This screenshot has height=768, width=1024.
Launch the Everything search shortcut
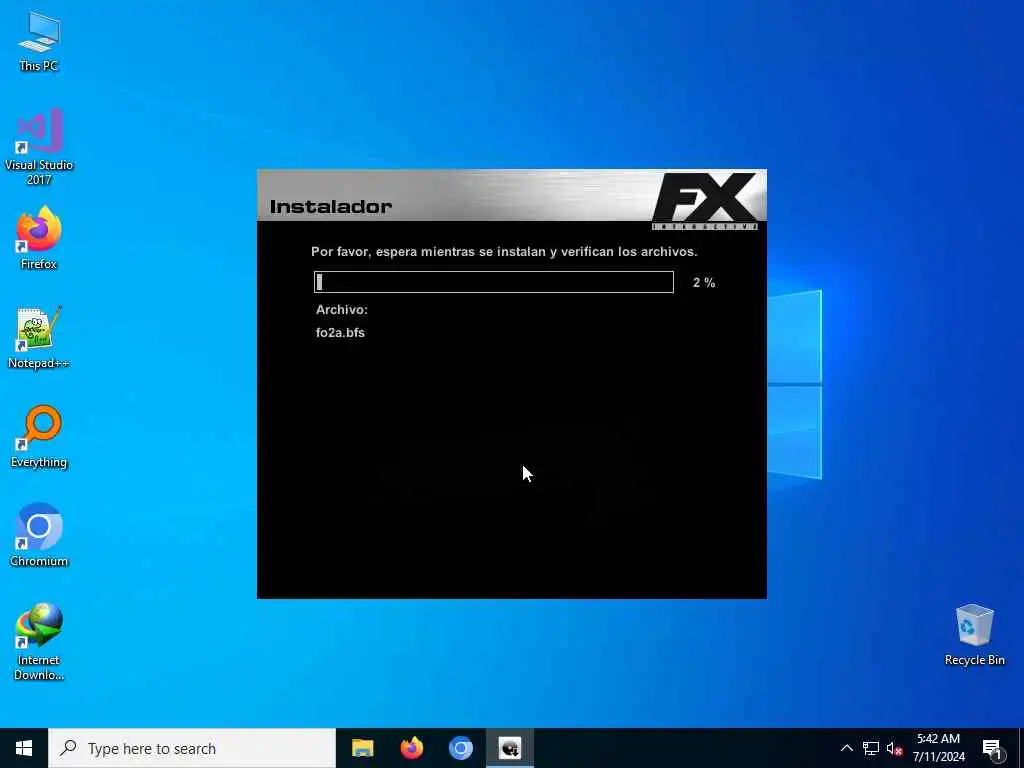tap(39, 436)
